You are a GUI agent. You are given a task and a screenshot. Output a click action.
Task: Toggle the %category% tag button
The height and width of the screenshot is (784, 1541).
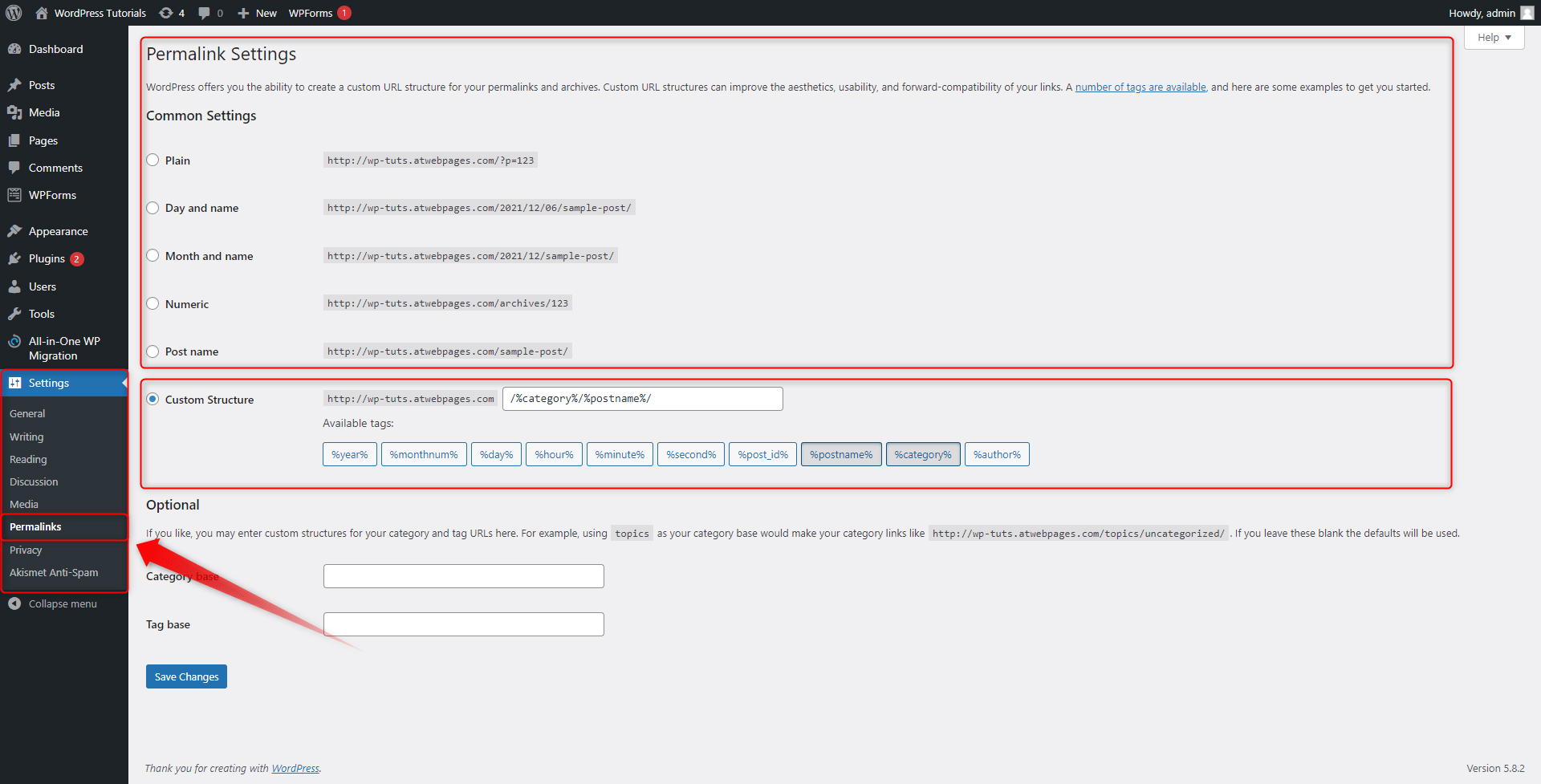click(923, 454)
